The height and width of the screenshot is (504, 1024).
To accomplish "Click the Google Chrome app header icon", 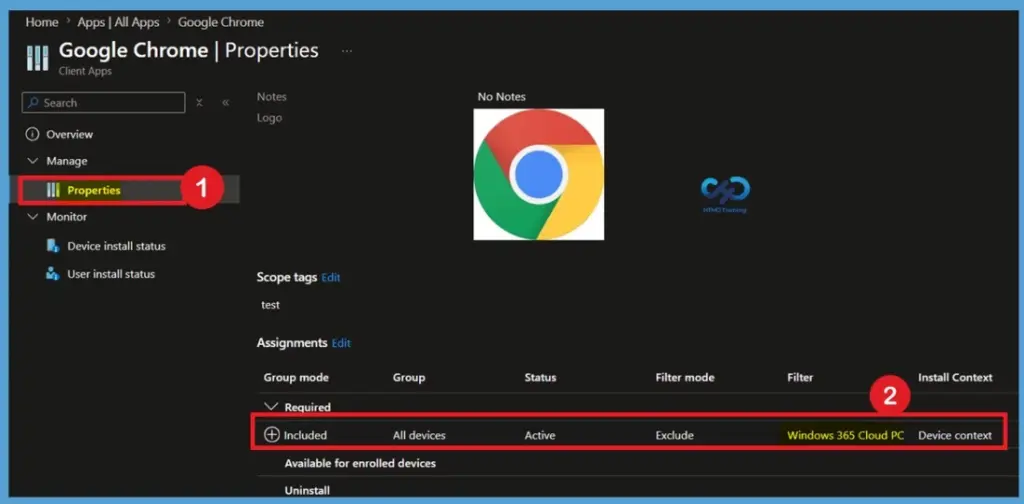I will pos(37,57).
